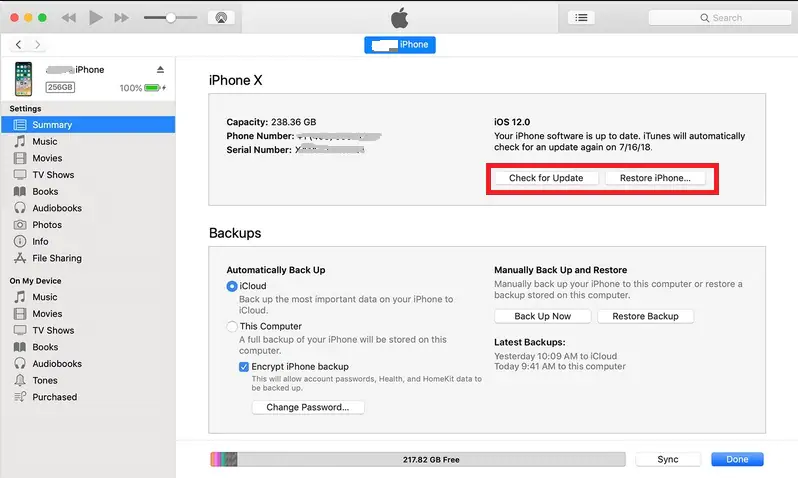Click the File Sharing app icon
The width and height of the screenshot is (798, 478).
coord(20,258)
